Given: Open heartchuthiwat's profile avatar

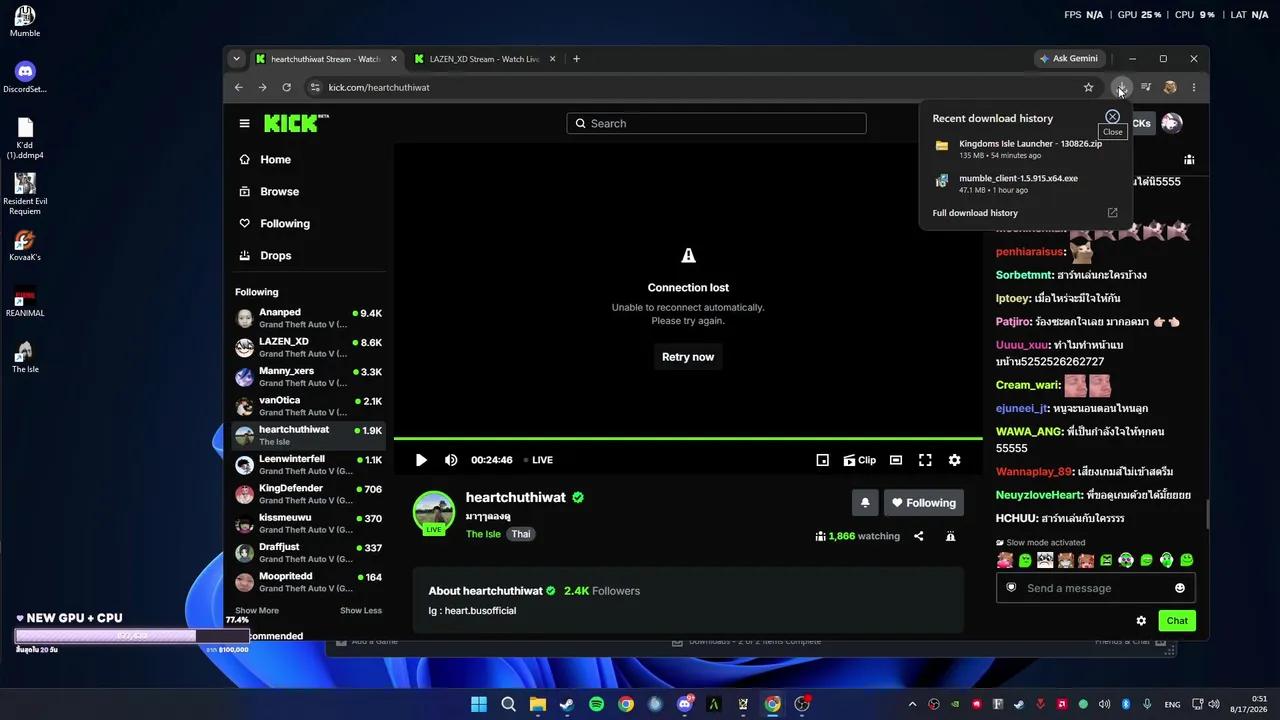Looking at the screenshot, I should click(434, 512).
